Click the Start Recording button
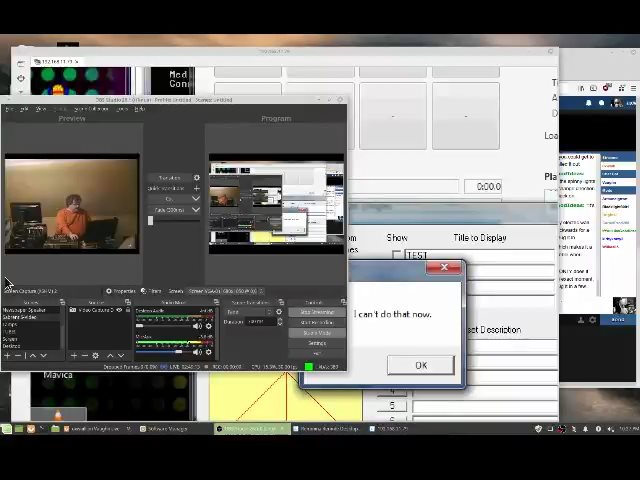 coord(317,322)
